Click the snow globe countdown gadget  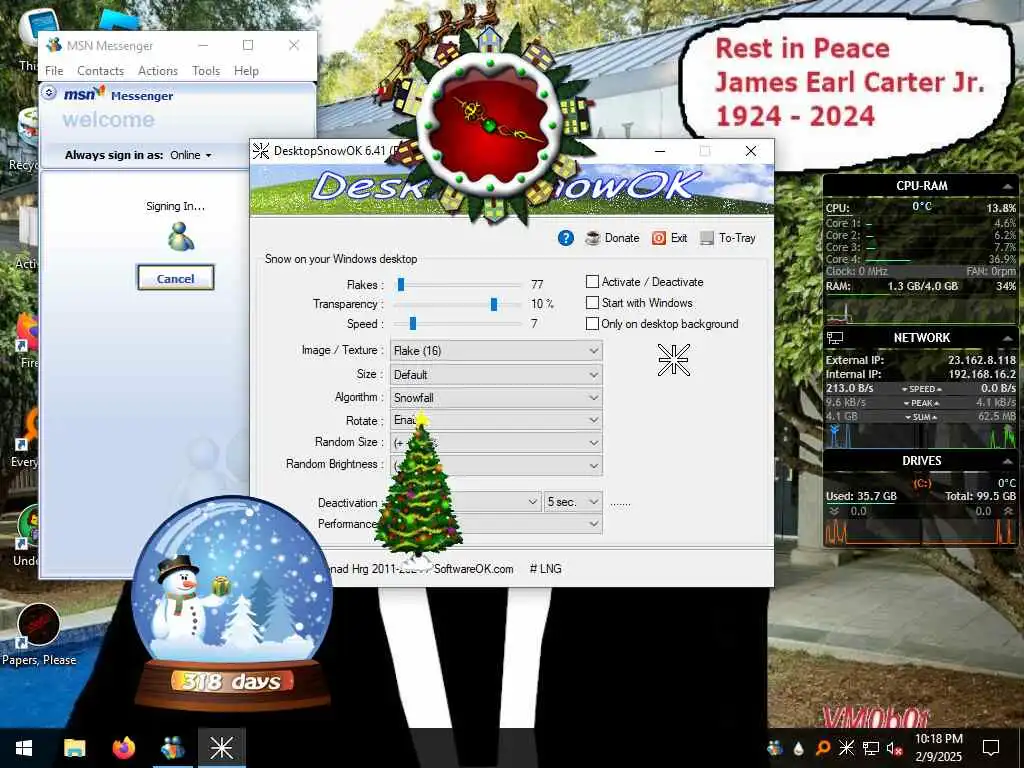coord(231,602)
